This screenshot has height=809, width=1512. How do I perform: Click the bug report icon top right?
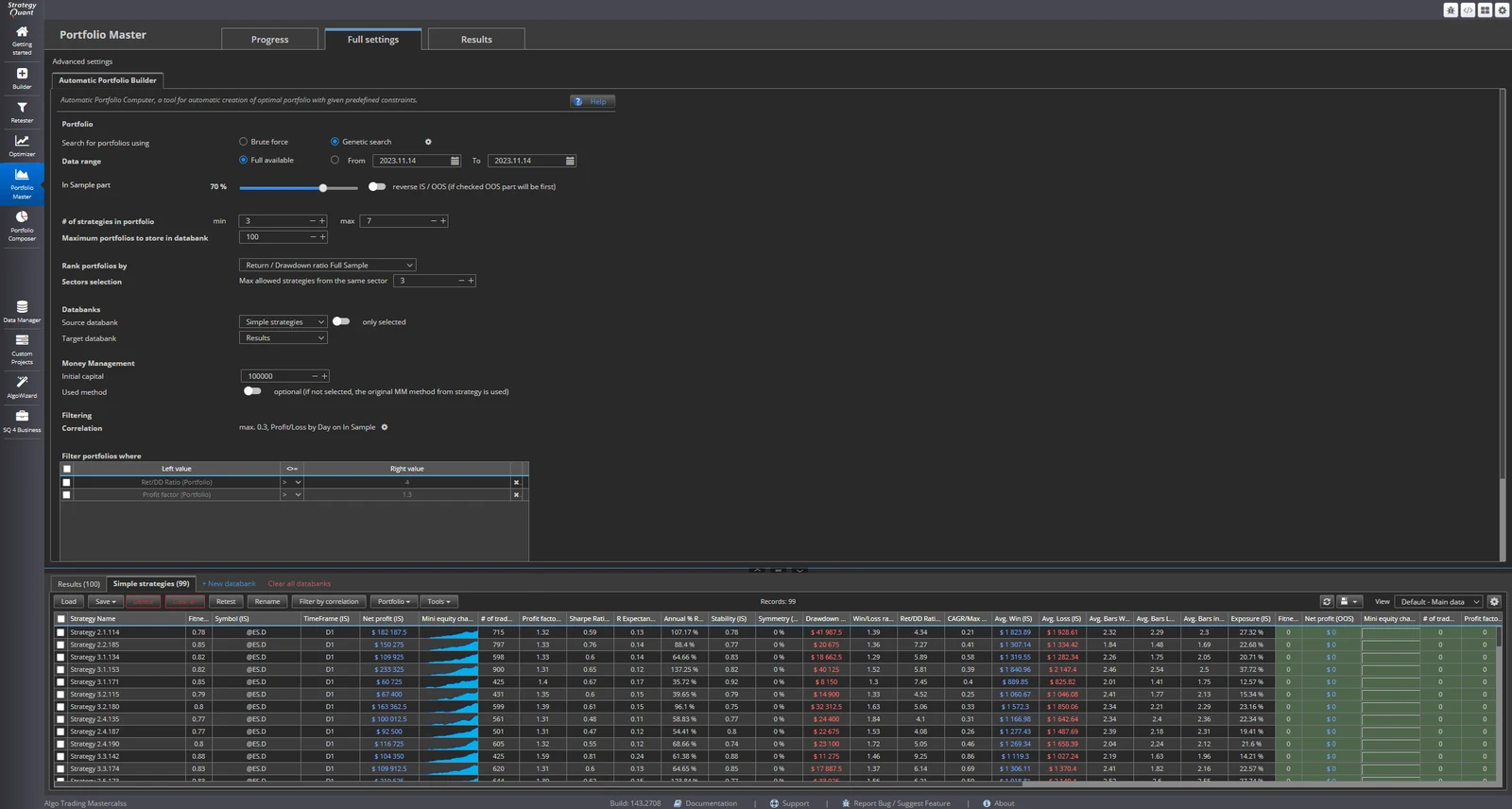1451,9
